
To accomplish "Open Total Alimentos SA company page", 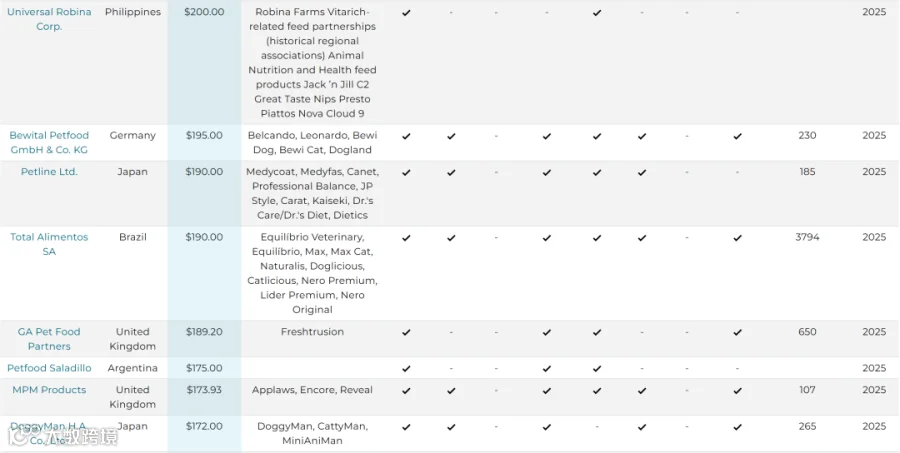I will (49, 244).
